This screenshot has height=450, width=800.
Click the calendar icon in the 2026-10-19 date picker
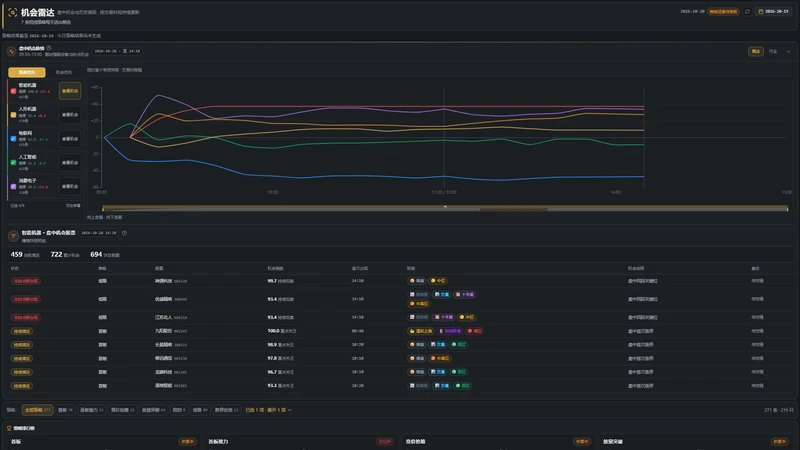click(x=760, y=11)
